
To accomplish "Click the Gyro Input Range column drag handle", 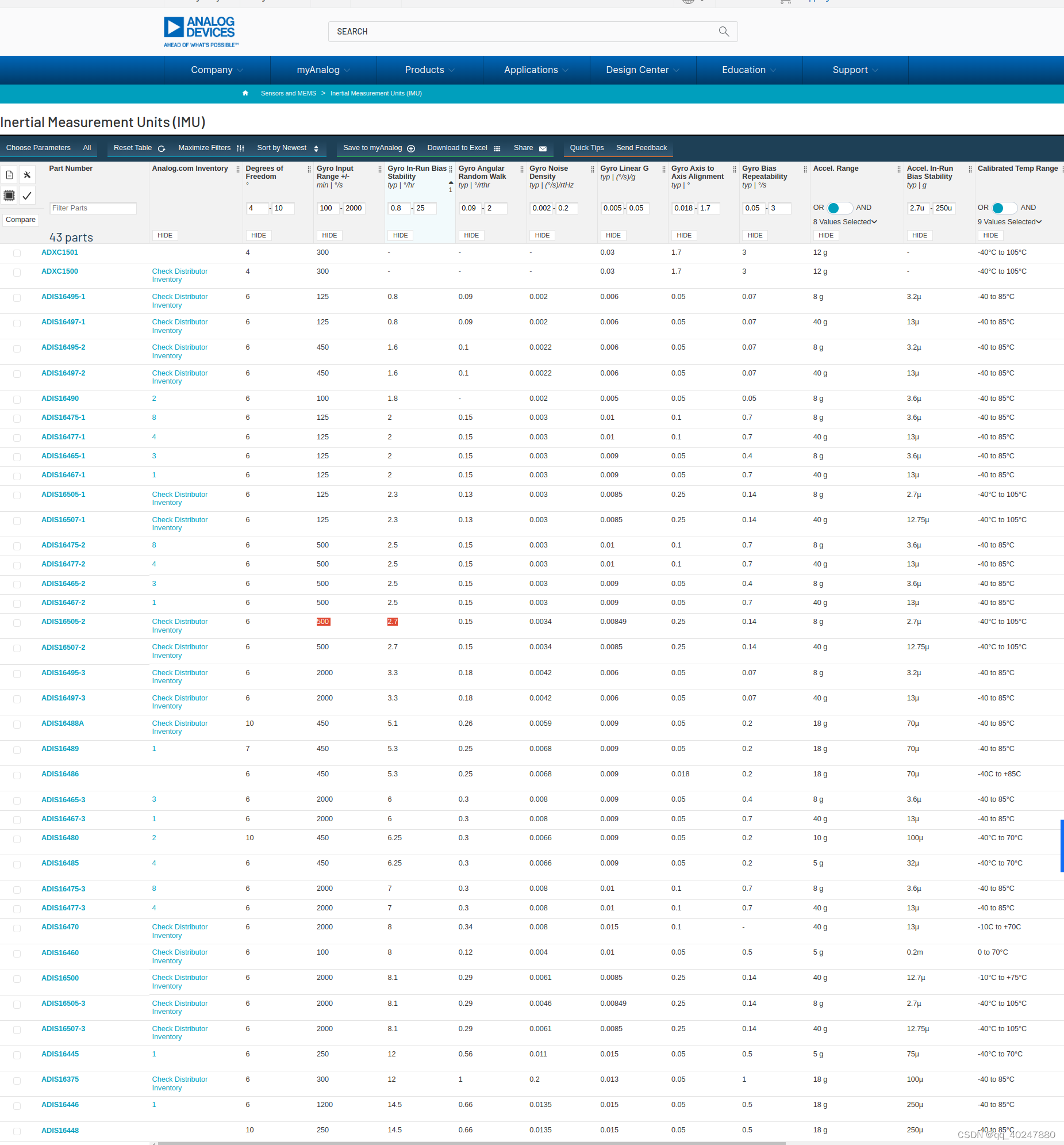I will click(x=380, y=169).
